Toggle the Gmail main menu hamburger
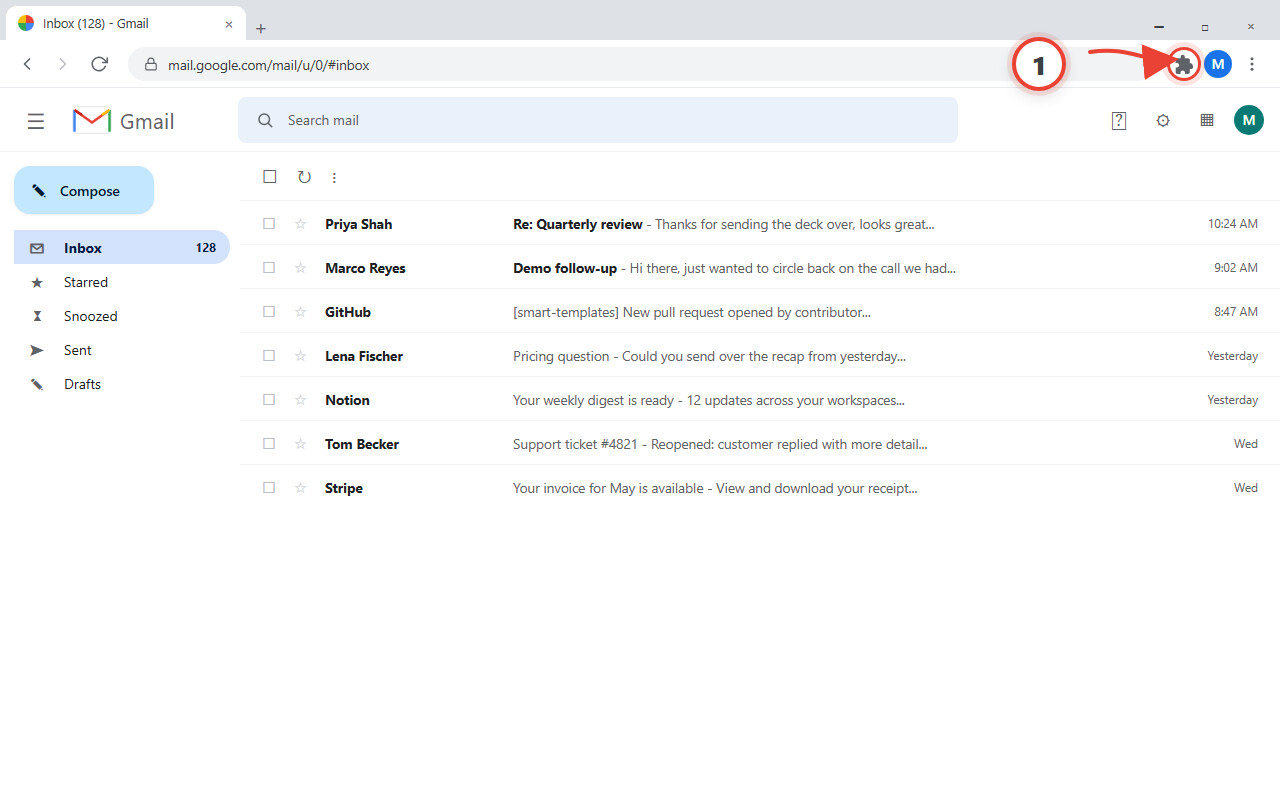The image size is (1280, 800). coord(36,121)
